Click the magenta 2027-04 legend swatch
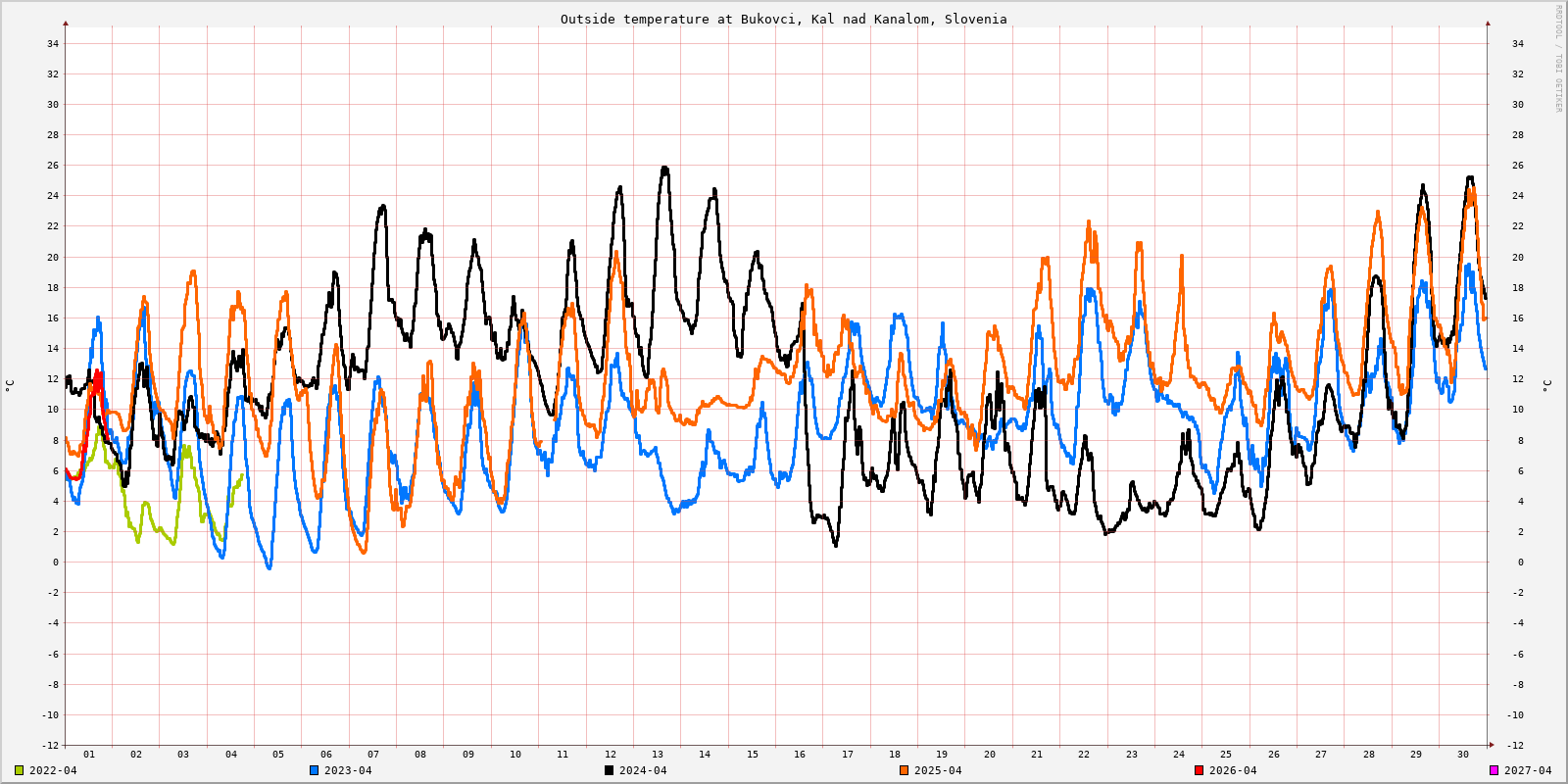1568x784 pixels. [x=1494, y=770]
